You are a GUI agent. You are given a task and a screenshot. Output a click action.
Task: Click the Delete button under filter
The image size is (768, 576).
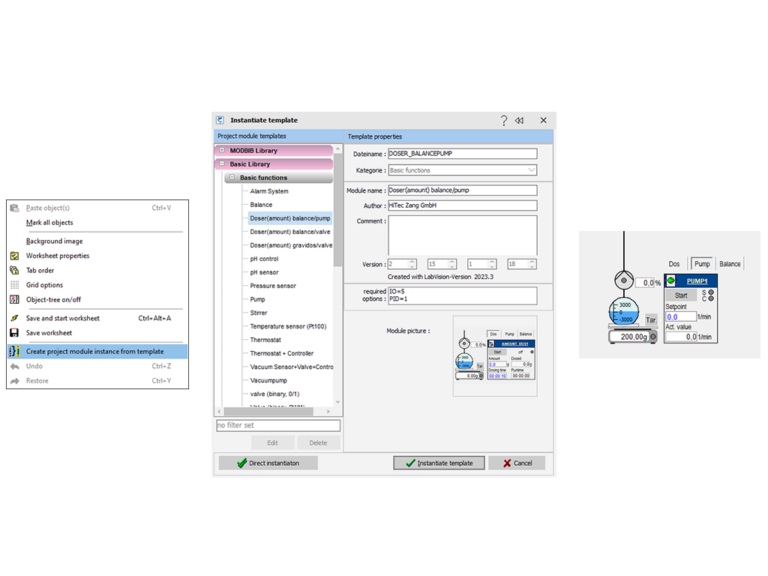coord(318,443)
